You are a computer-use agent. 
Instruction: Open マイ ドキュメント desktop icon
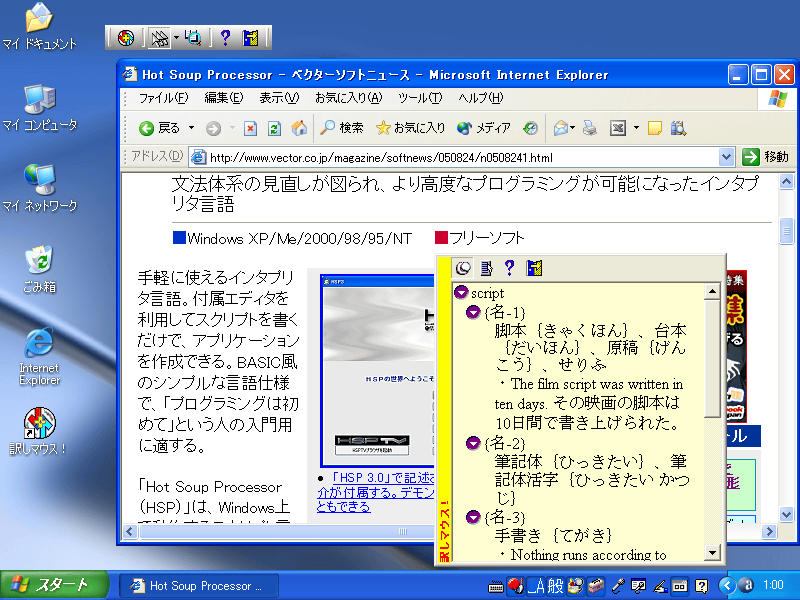click(39, 26)
